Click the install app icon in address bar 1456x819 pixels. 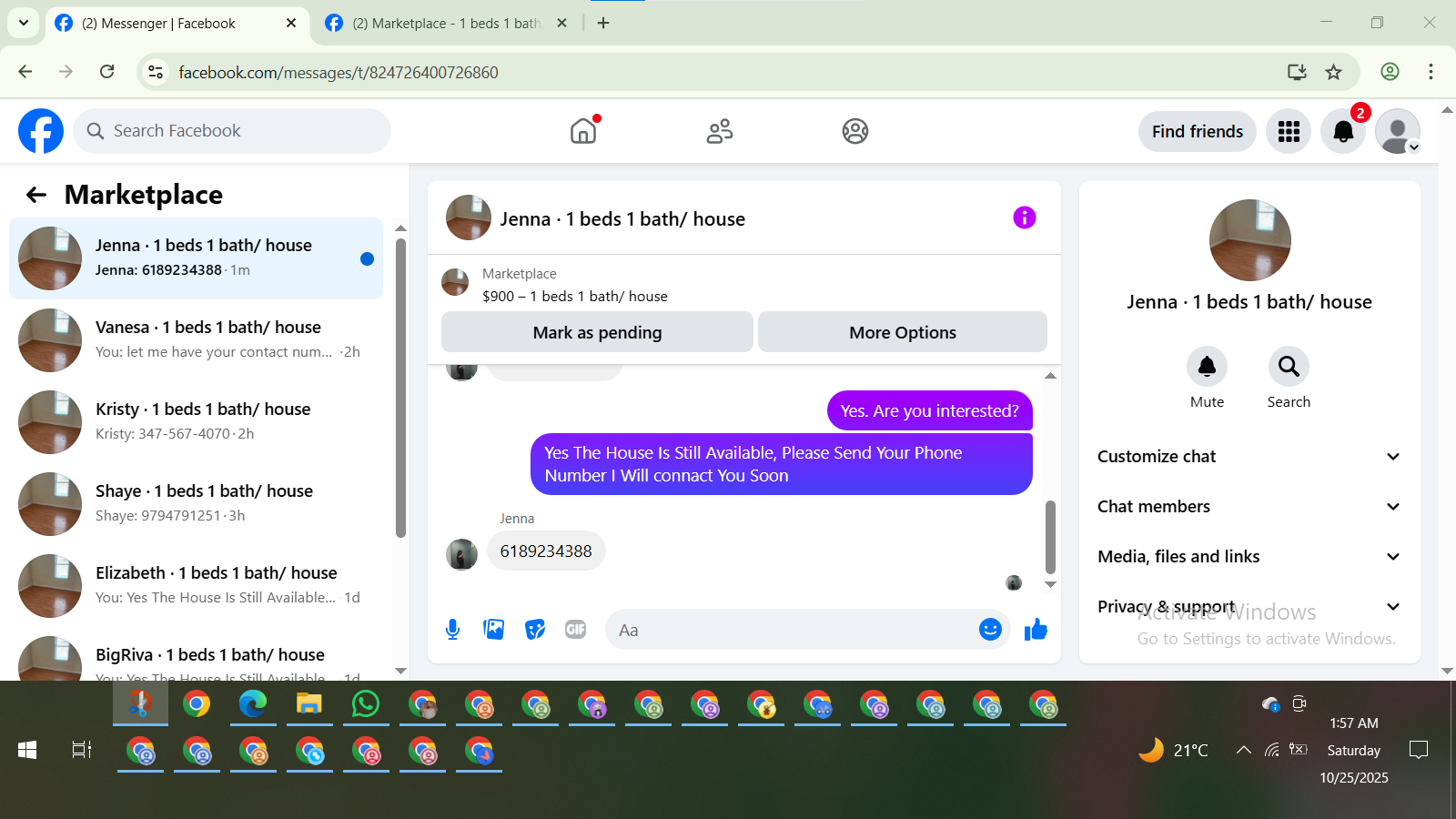(1297, 72)
